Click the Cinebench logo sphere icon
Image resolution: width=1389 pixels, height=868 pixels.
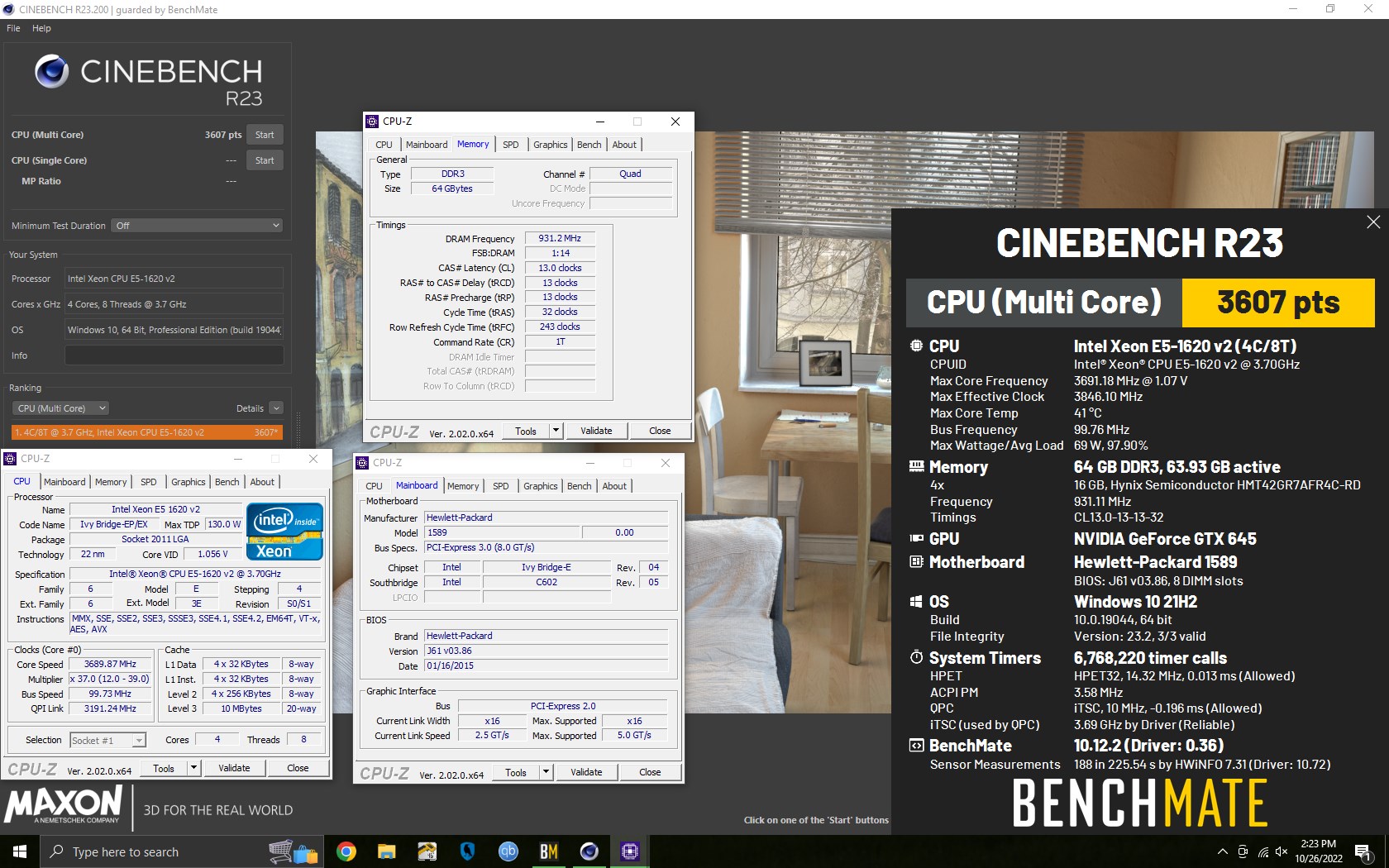click(52, 72)
